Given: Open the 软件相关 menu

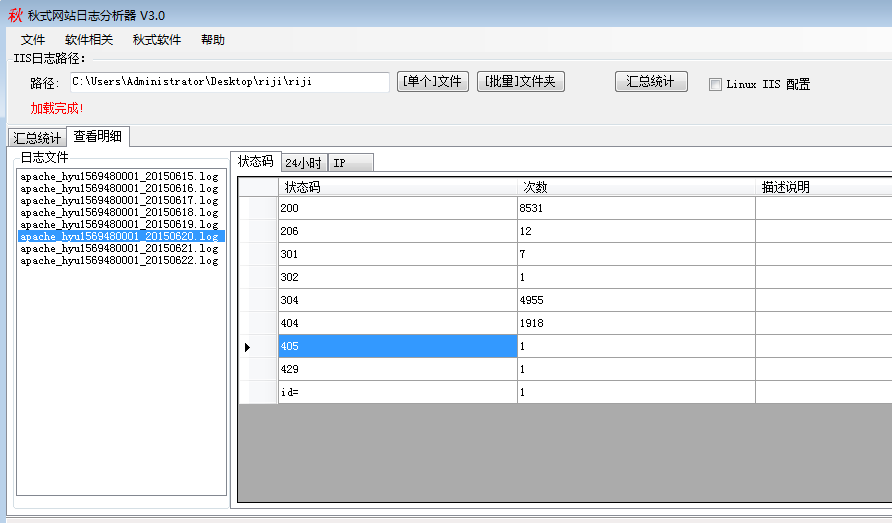Looking at the screenshot, I should point(89,40).
